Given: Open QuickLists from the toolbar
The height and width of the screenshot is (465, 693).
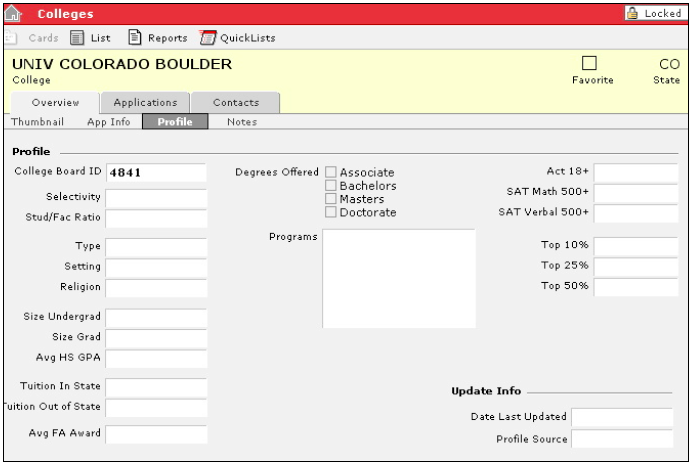Looking at the screenshot, I should click(x=239, y=38).
